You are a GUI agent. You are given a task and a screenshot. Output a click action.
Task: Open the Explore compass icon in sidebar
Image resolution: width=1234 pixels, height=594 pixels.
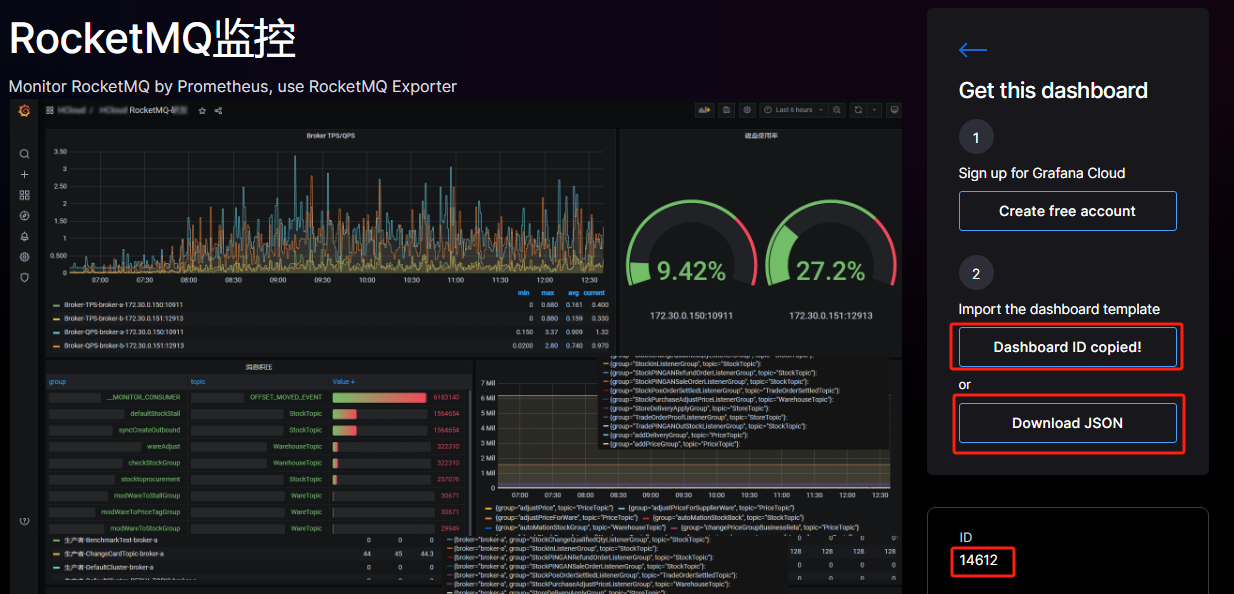[x=25, y=215]
